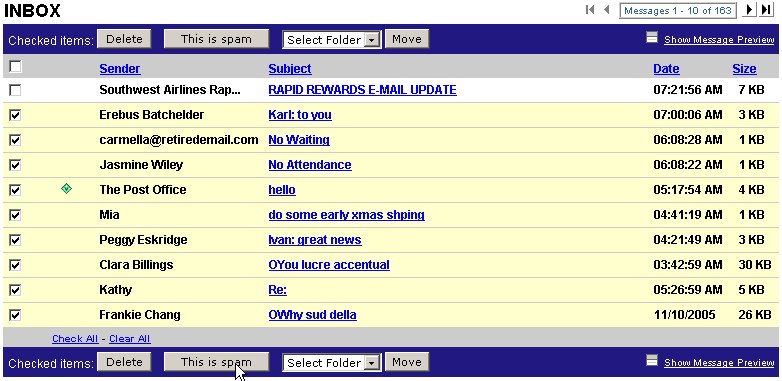The height and width of the screenshot is (381, 782).
Task: Click the top This is spam button
Action: tap(216, 39)
